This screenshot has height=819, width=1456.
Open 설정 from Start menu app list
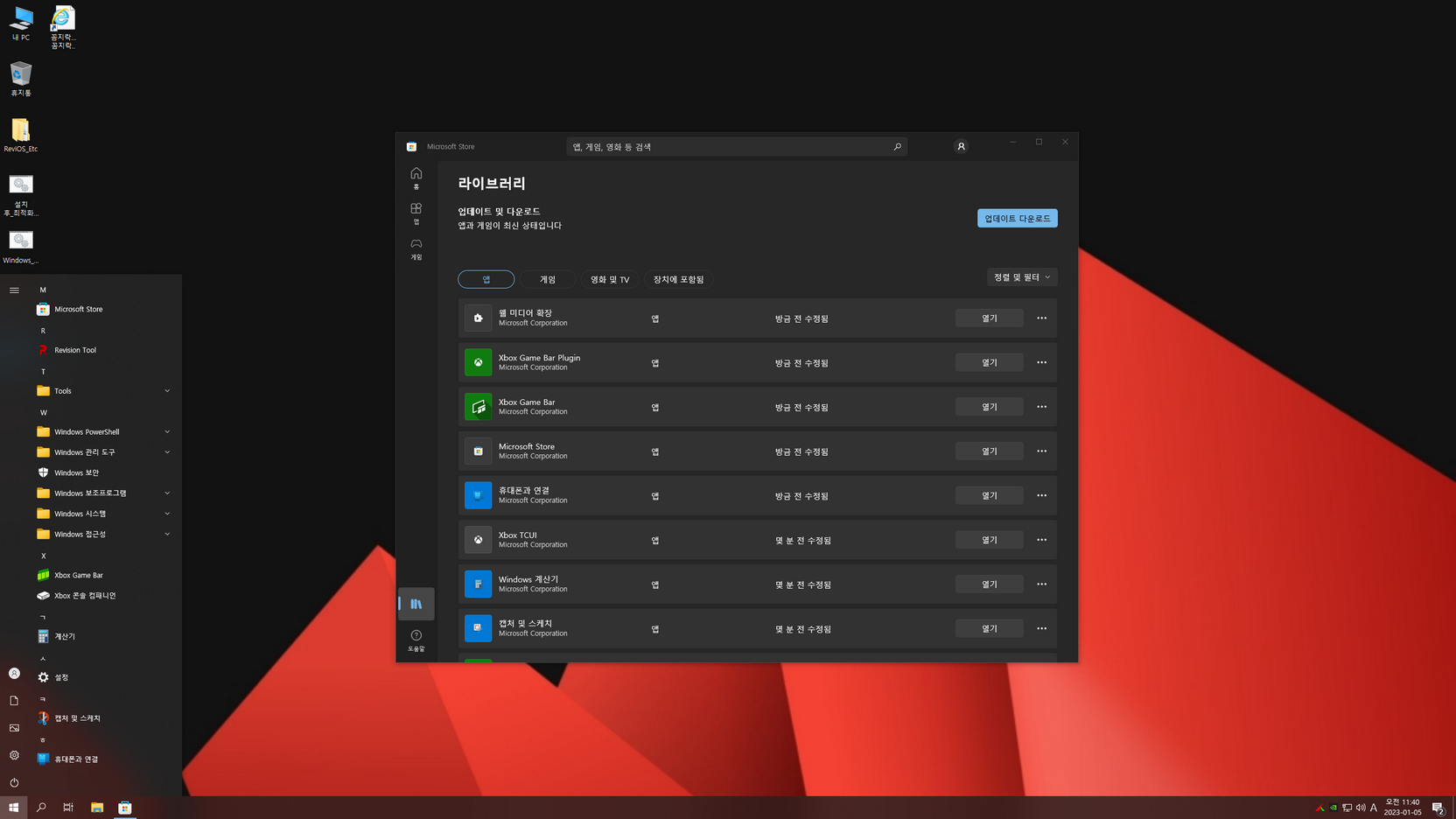(x=103, y=677)
